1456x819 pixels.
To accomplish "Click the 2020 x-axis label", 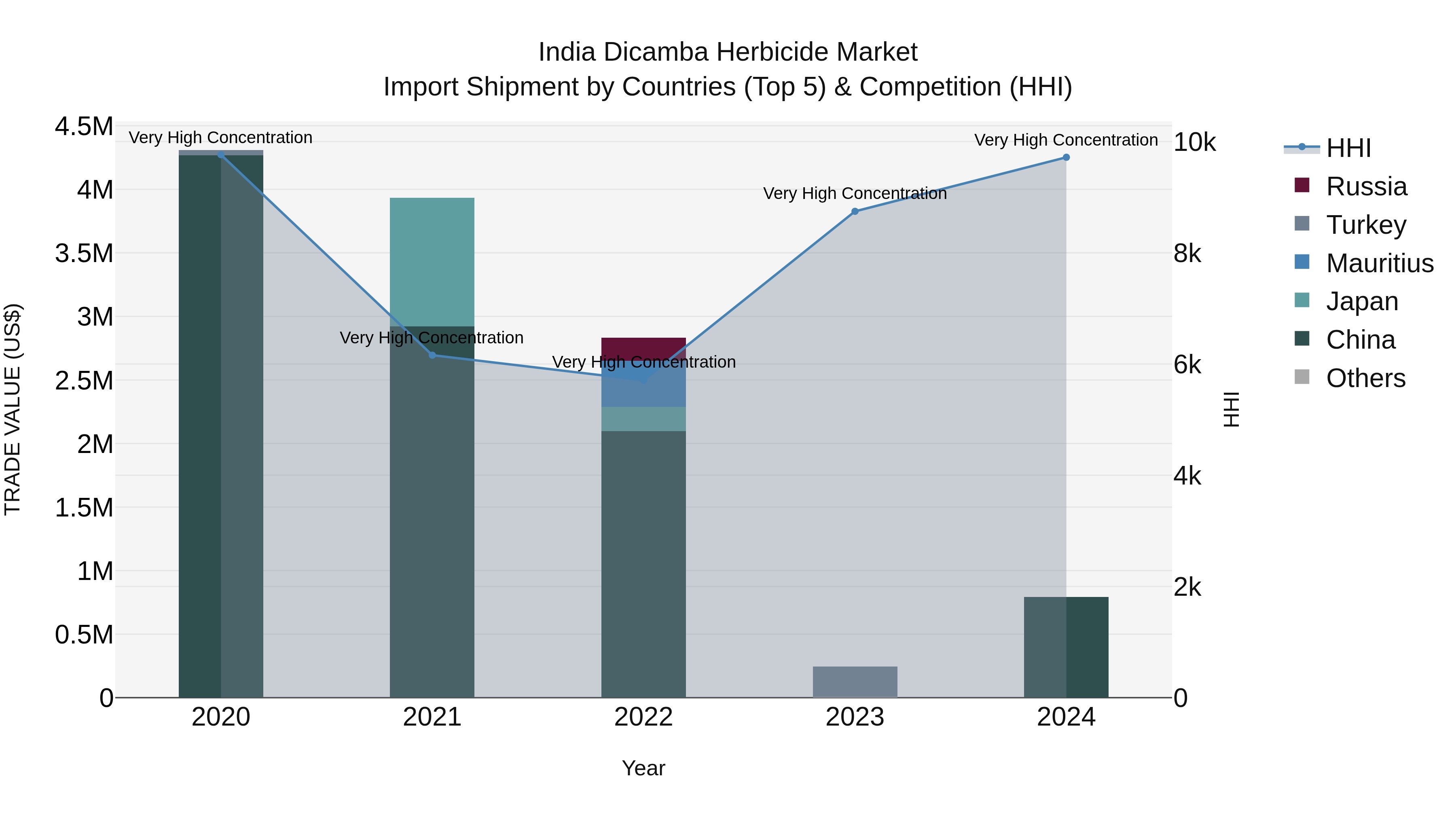I will 221,717.
